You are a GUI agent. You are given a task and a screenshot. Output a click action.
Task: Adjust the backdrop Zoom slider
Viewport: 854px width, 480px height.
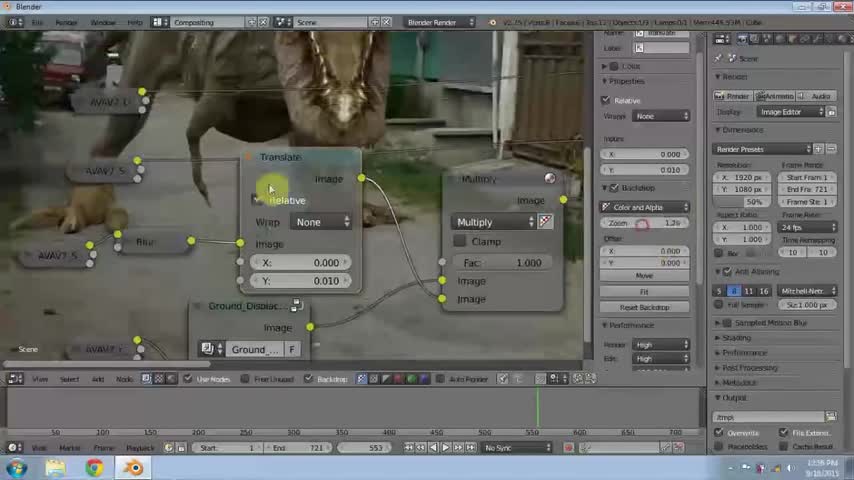[x=644, y=223]
